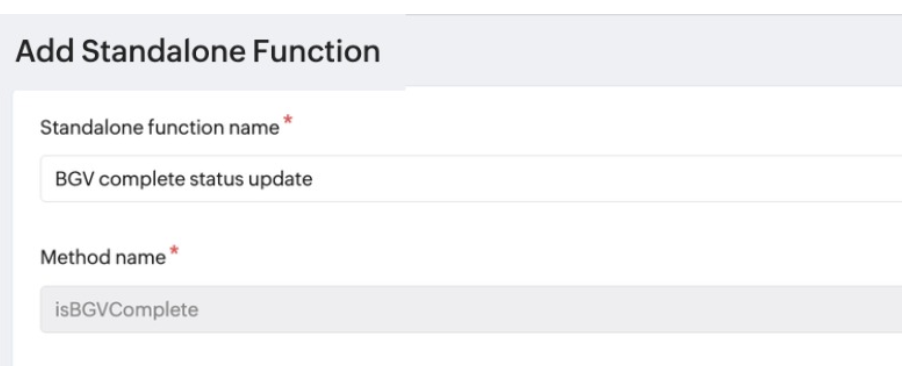Click the 'Method name' label
902x366 pixels.
point(103,257)
